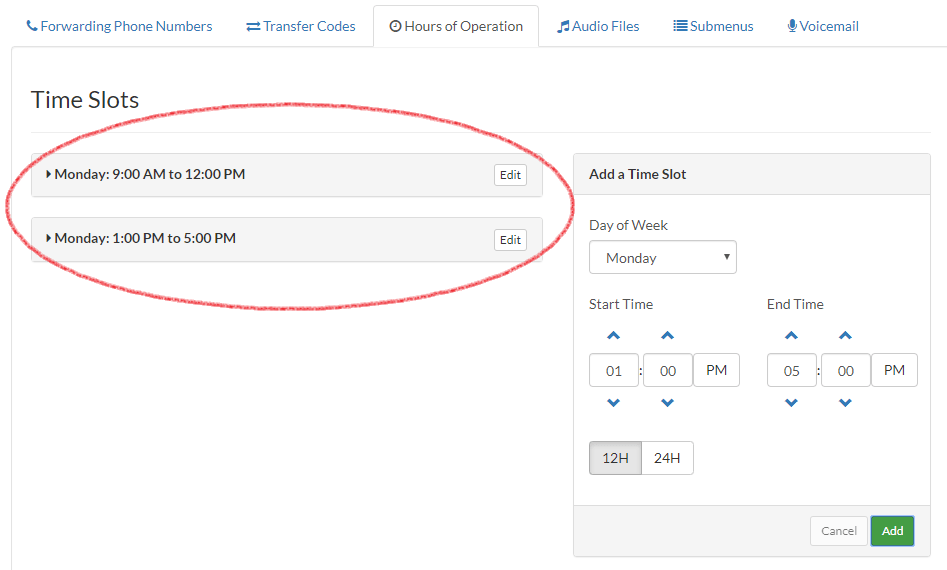Screen dimensions: 947x570
Task: Decrease the End Time minutes
Action: point(846,403)
